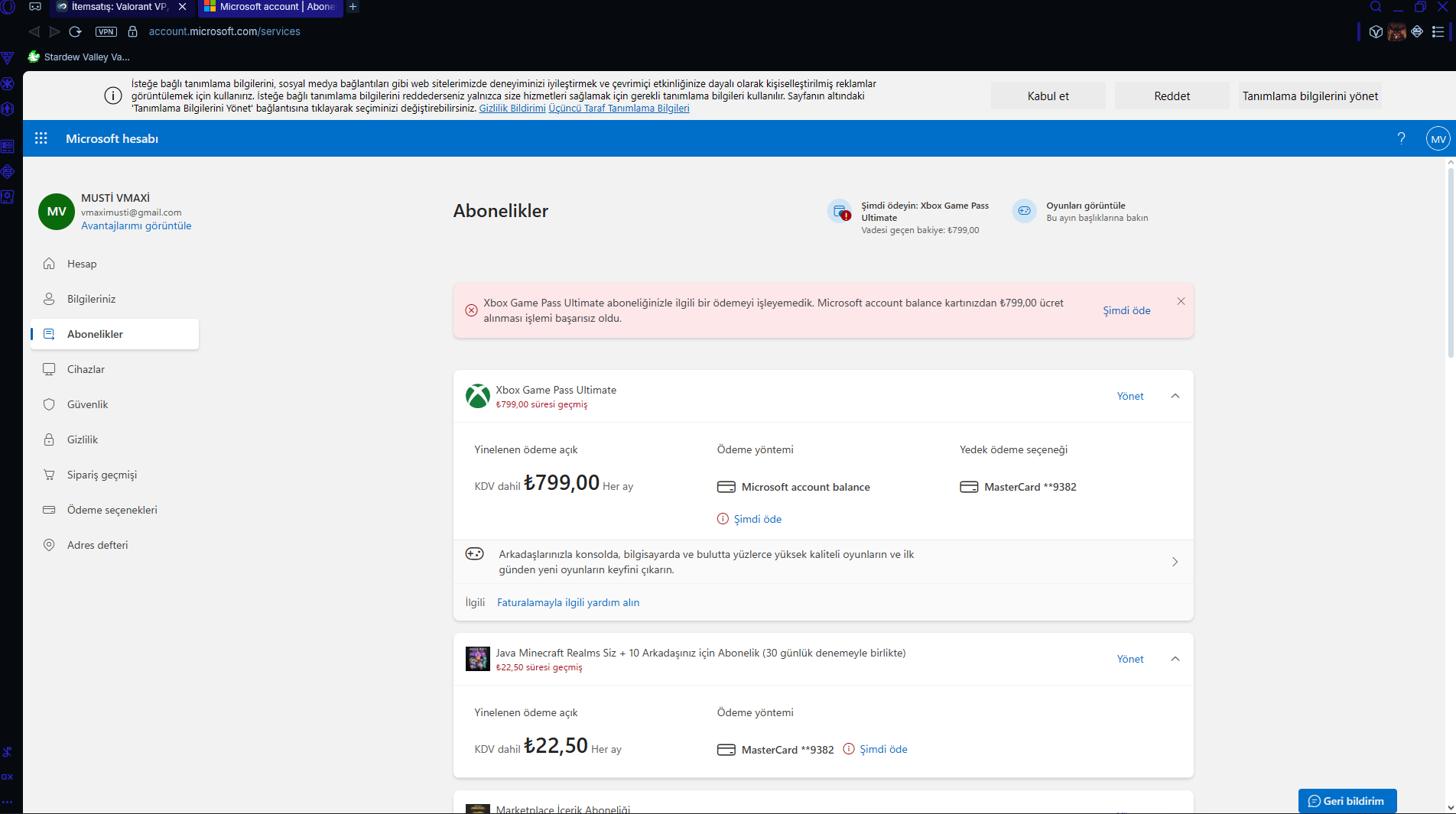
Task: Collapse the Xbox Game Pass Ultimate card
Action: coord(1175,396)
